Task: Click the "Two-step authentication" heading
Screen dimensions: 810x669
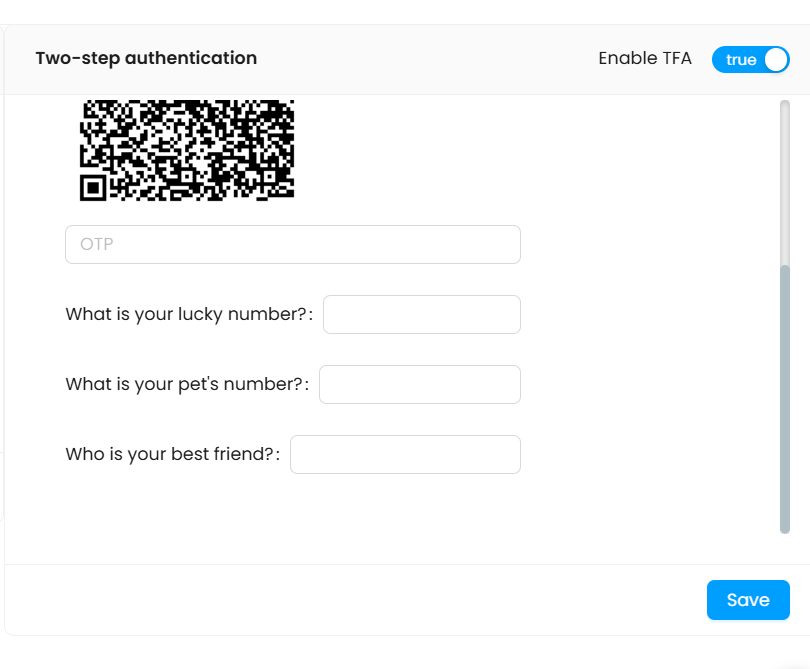Action: point(146,58)
